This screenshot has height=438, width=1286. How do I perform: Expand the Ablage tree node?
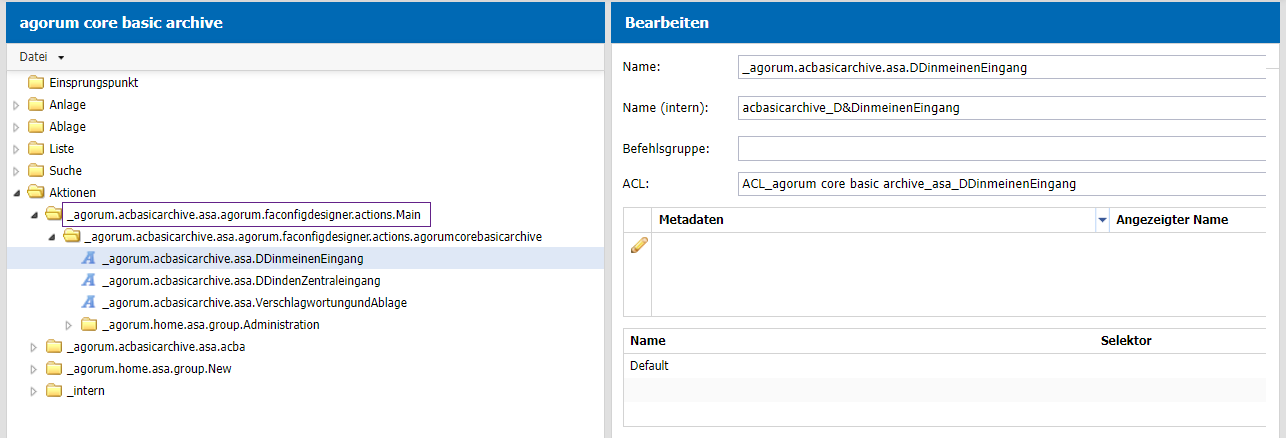tap(16, 126)
